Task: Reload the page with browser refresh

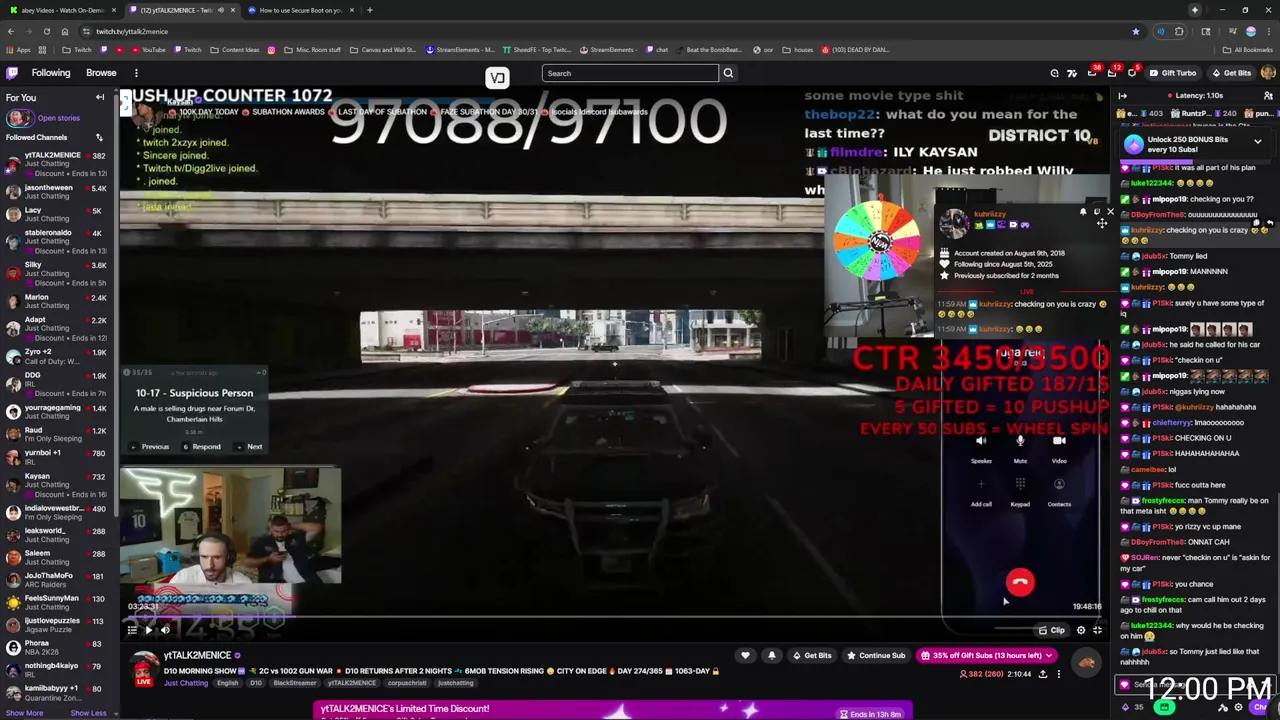Action: pyautogui.click(x=46, y=31)
